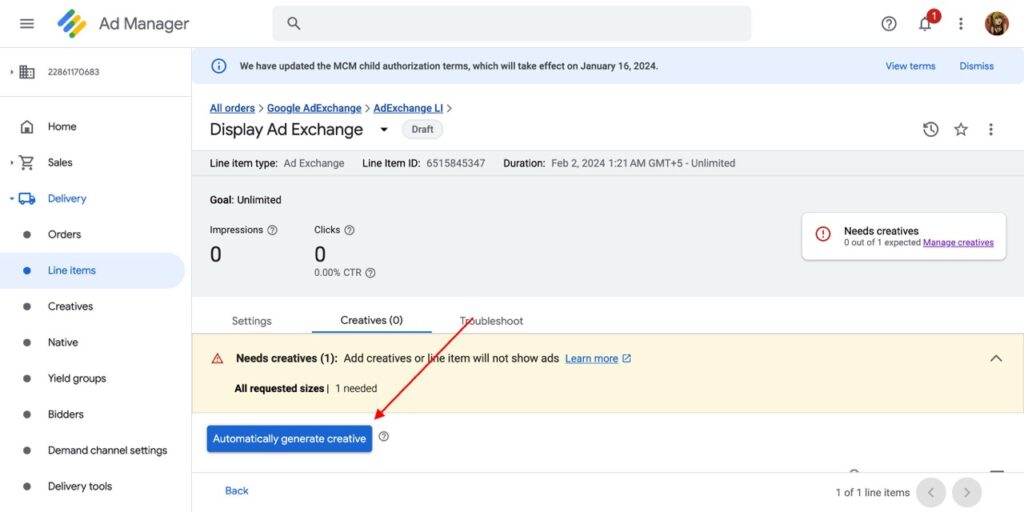Collapse the Delivery navigation section
Screen dimensions: 1024x512
[x=12, y=199]
